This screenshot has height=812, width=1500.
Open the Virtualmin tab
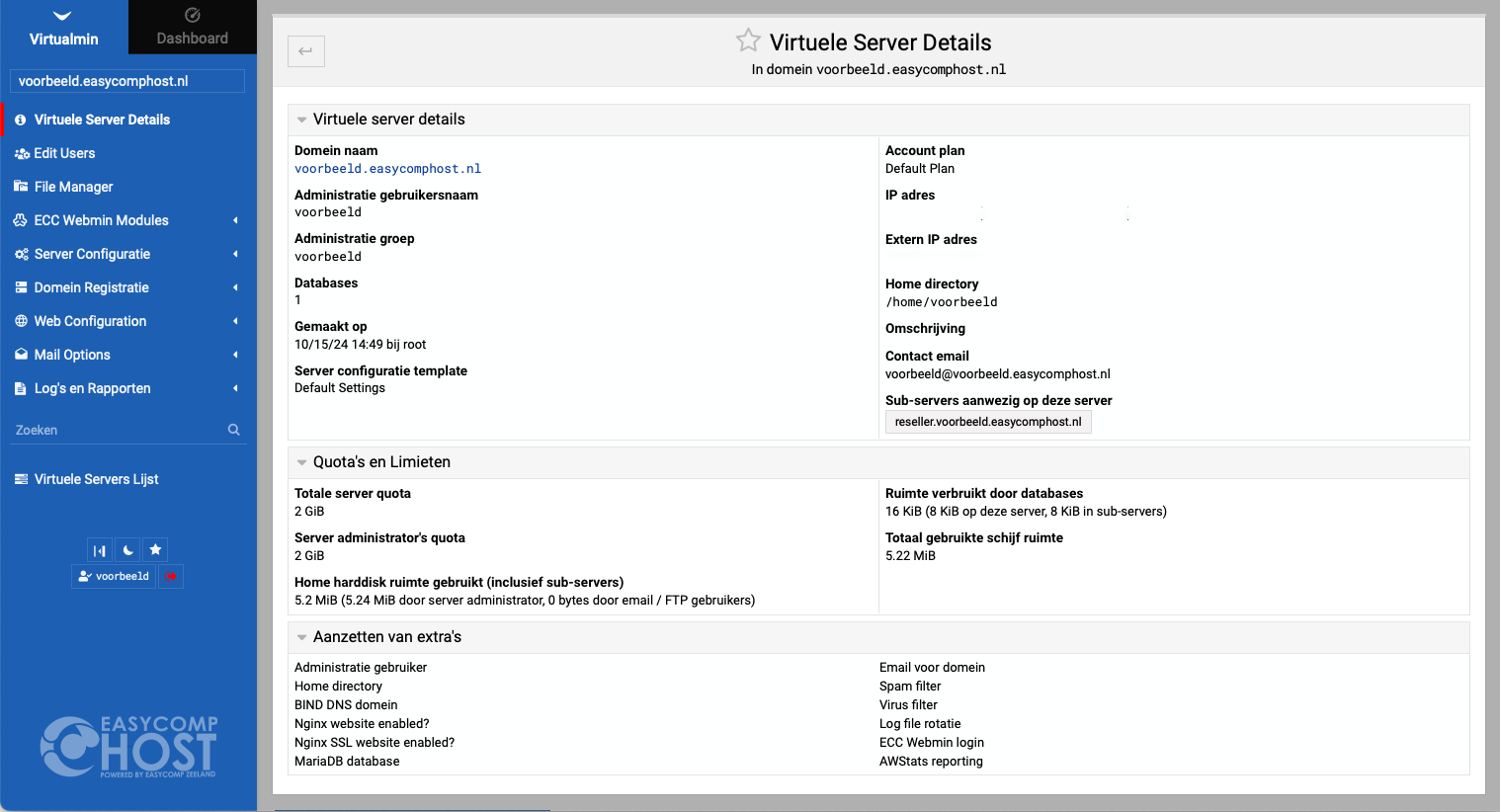tap(64, 27)
